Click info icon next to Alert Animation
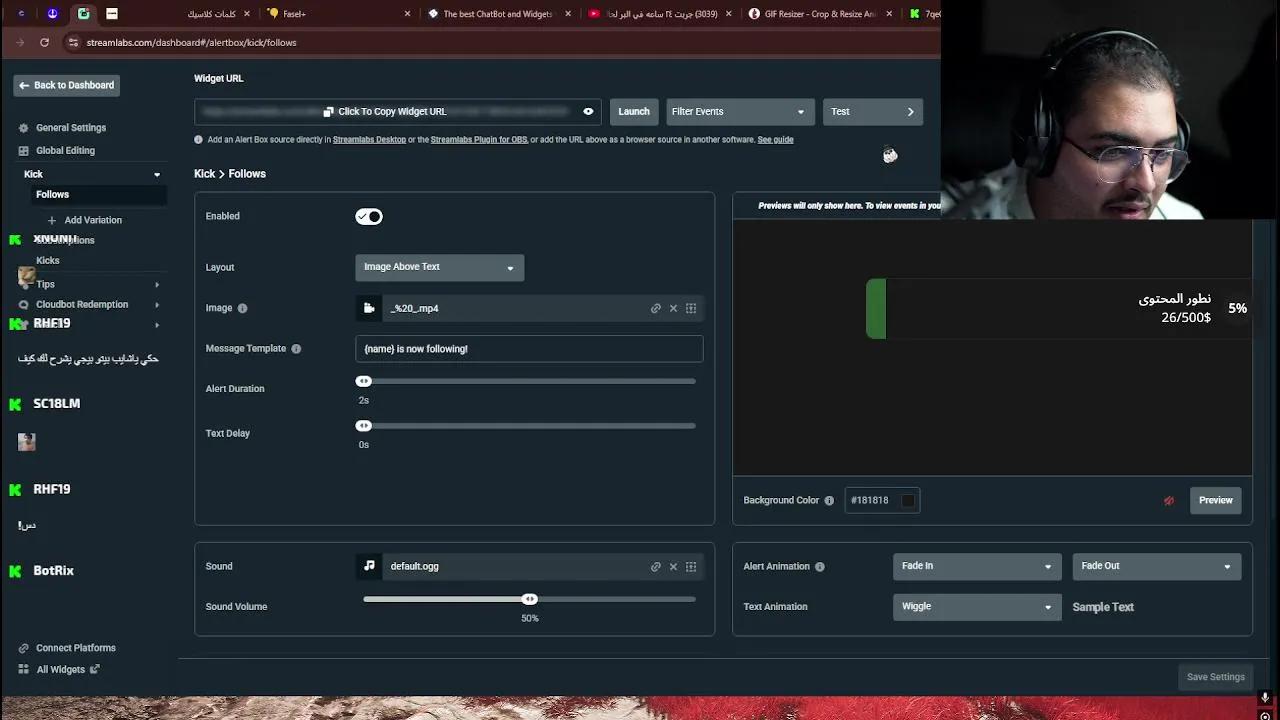The width and height of the screenshot is (1280, 720). [x=820, y=567]
